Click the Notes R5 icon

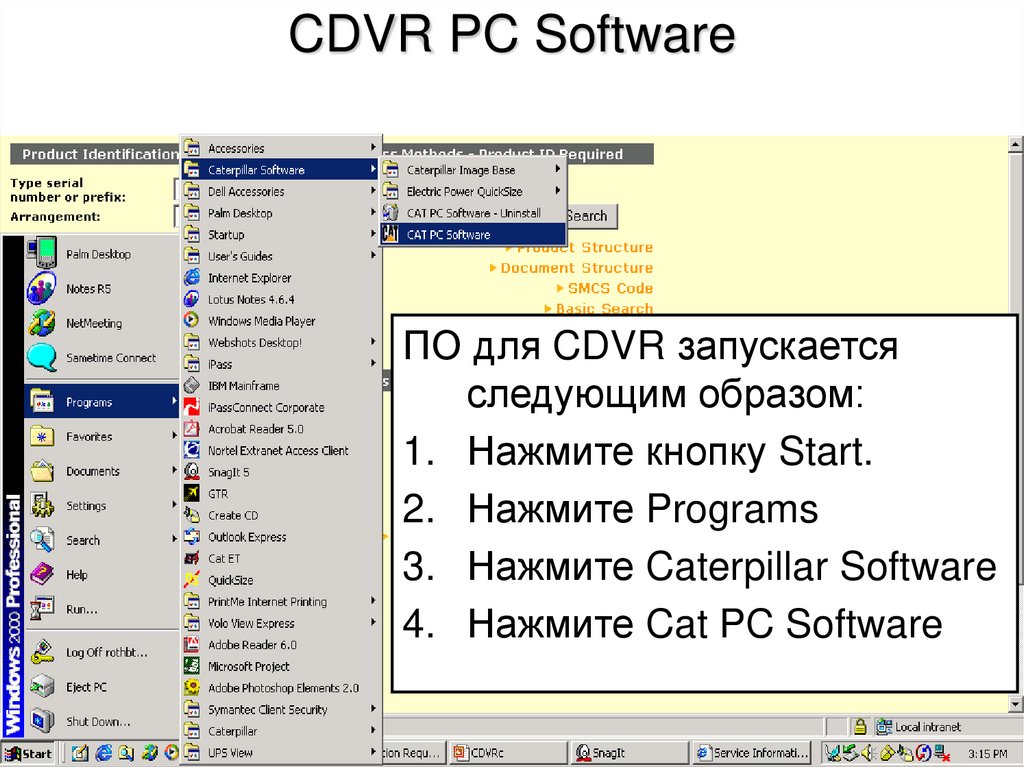(41, 288)
